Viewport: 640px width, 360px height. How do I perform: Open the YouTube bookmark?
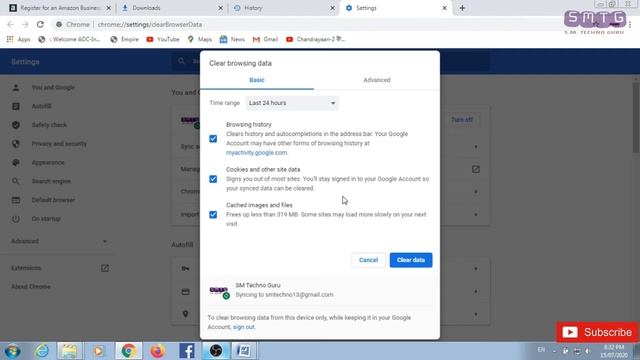tap(163, 39)
